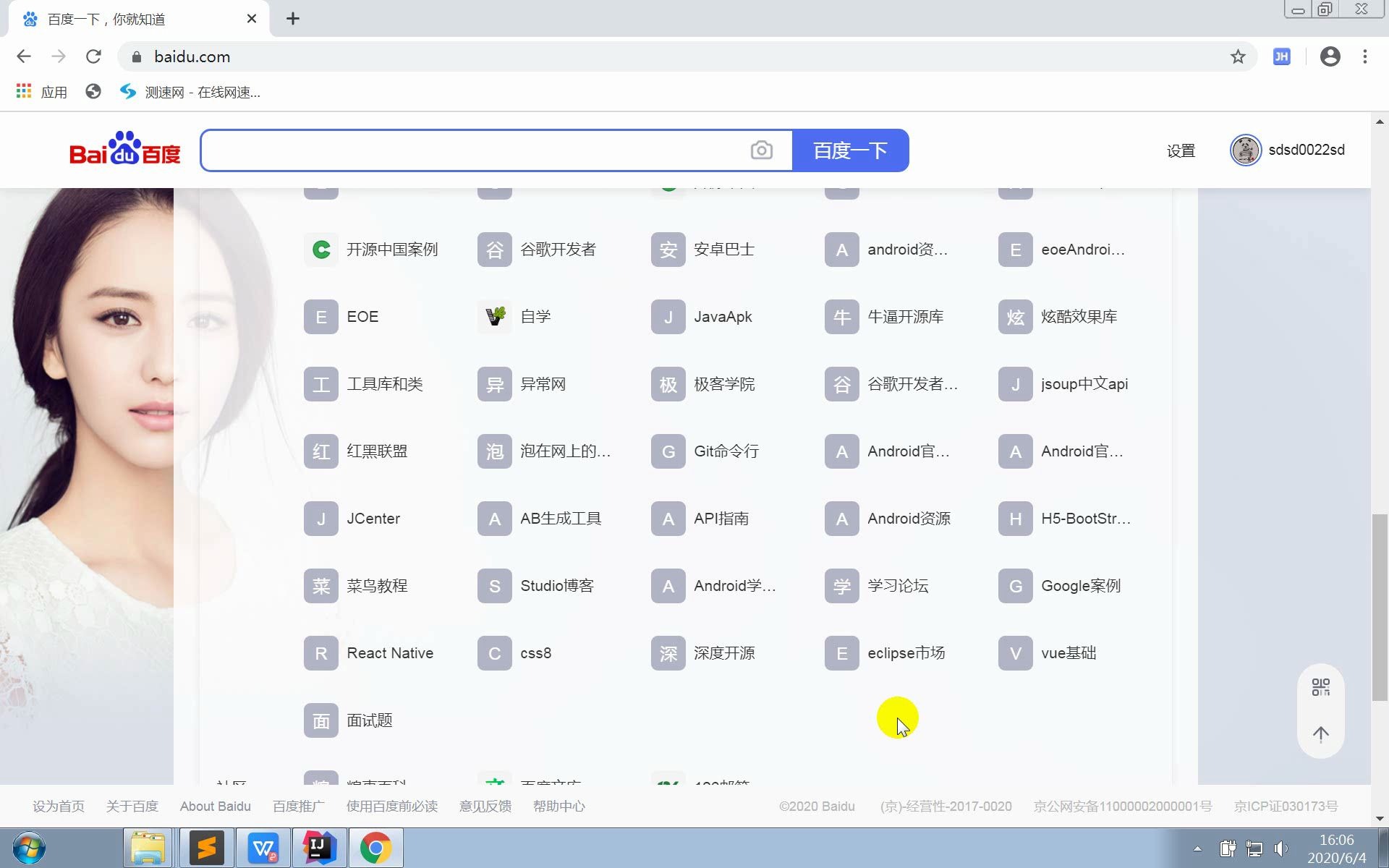Open the 百度推广 footer link

click(x=299, y=806)
